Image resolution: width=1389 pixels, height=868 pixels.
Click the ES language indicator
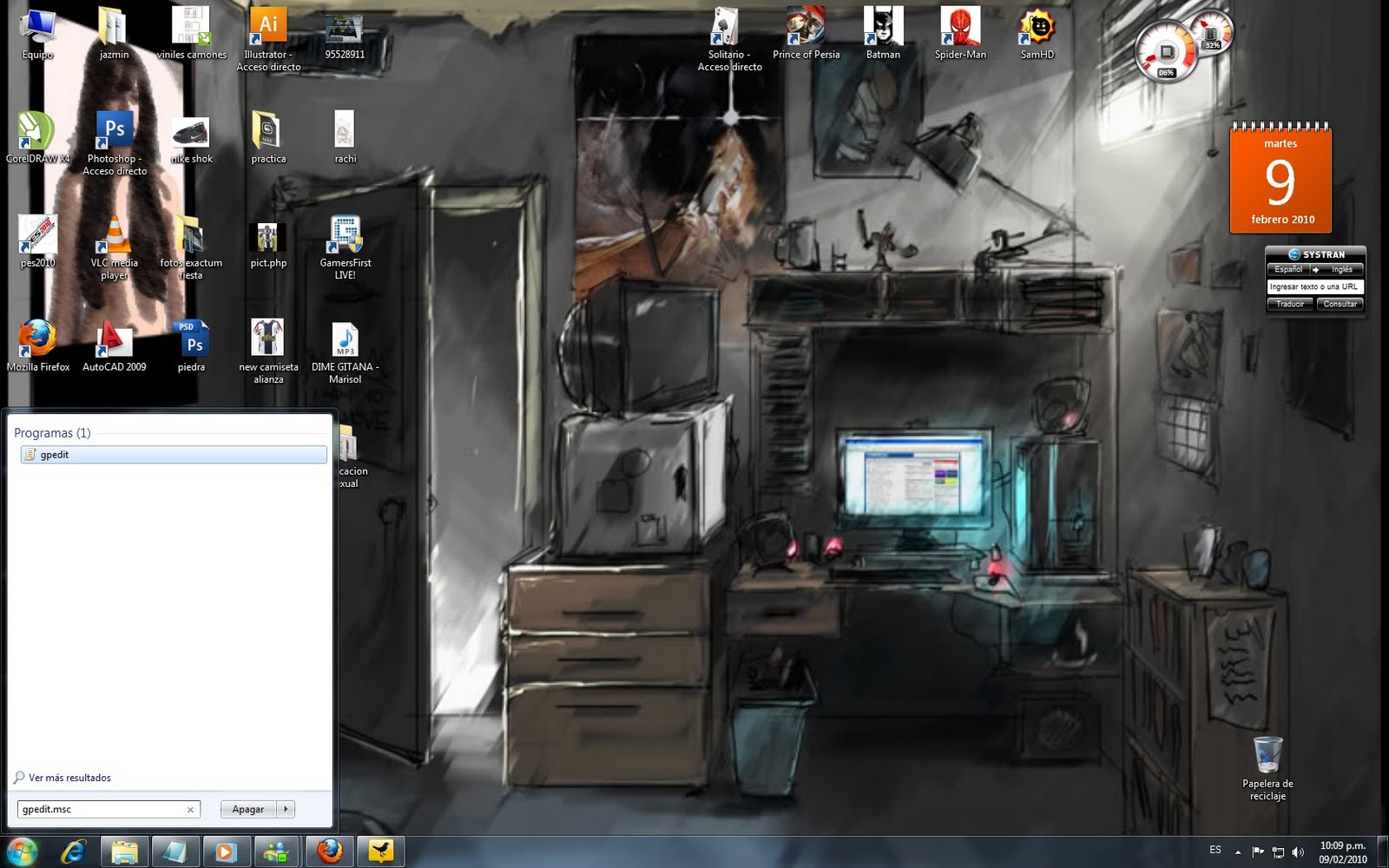[x=1215, y=851]
